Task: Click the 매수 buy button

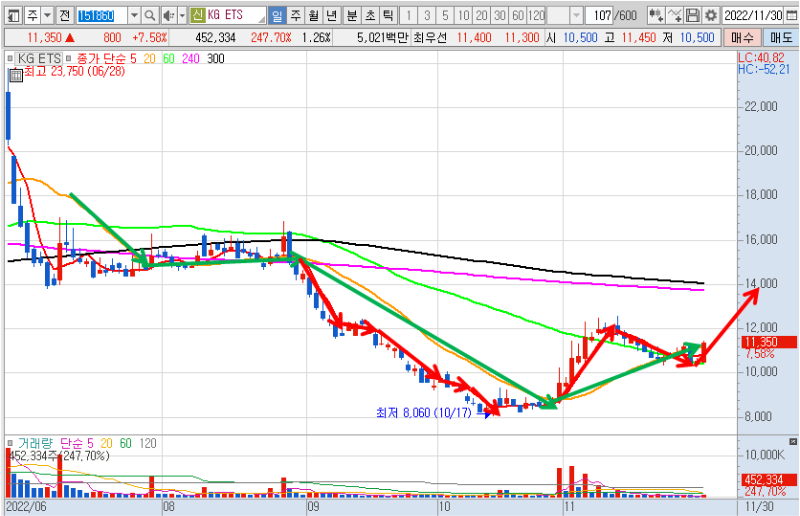Action: (742, 37)
